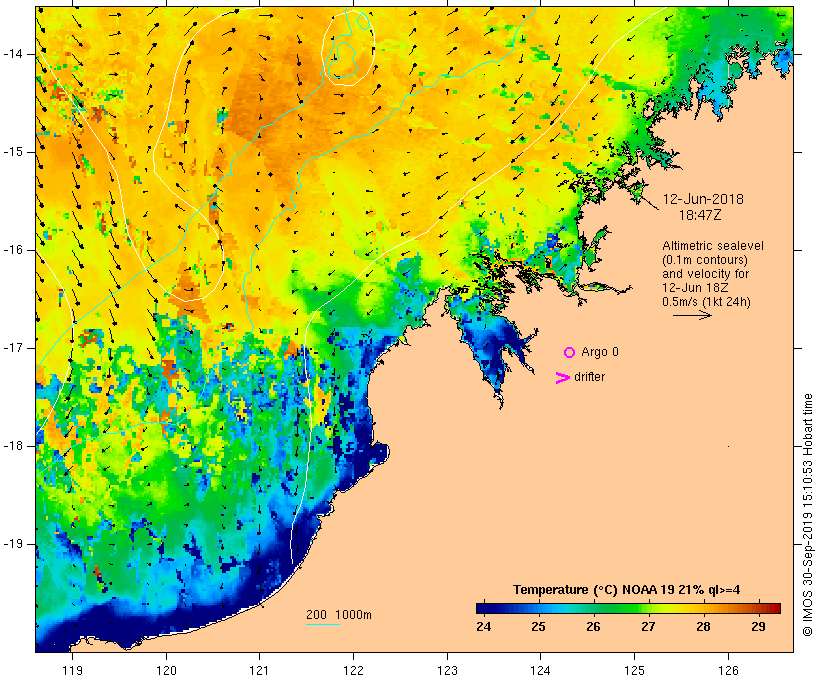Click colorbar tick label 28

click(703, 627)
